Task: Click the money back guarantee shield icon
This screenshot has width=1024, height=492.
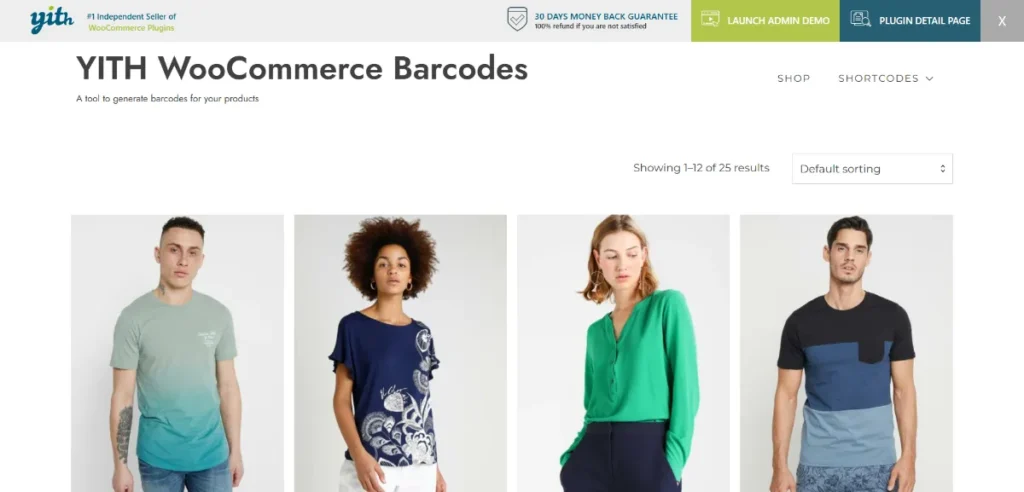Action: point(517,19)
